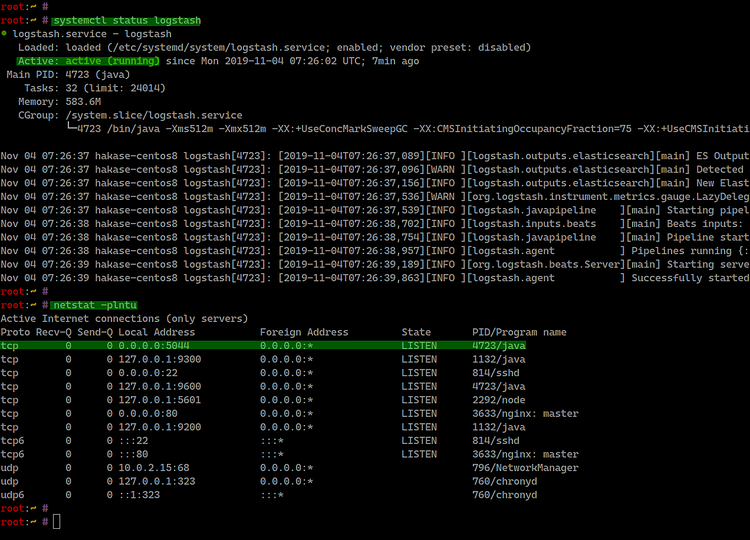Click the 'State' column header
The width and height of the screenshot is (750, 540).
click(x=416, y=332)
